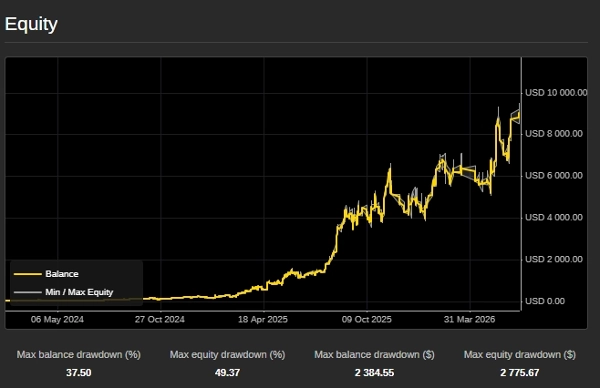Click the 49.37 drawdown value
This screenshot has height=388, width=600.
point(228,373)
